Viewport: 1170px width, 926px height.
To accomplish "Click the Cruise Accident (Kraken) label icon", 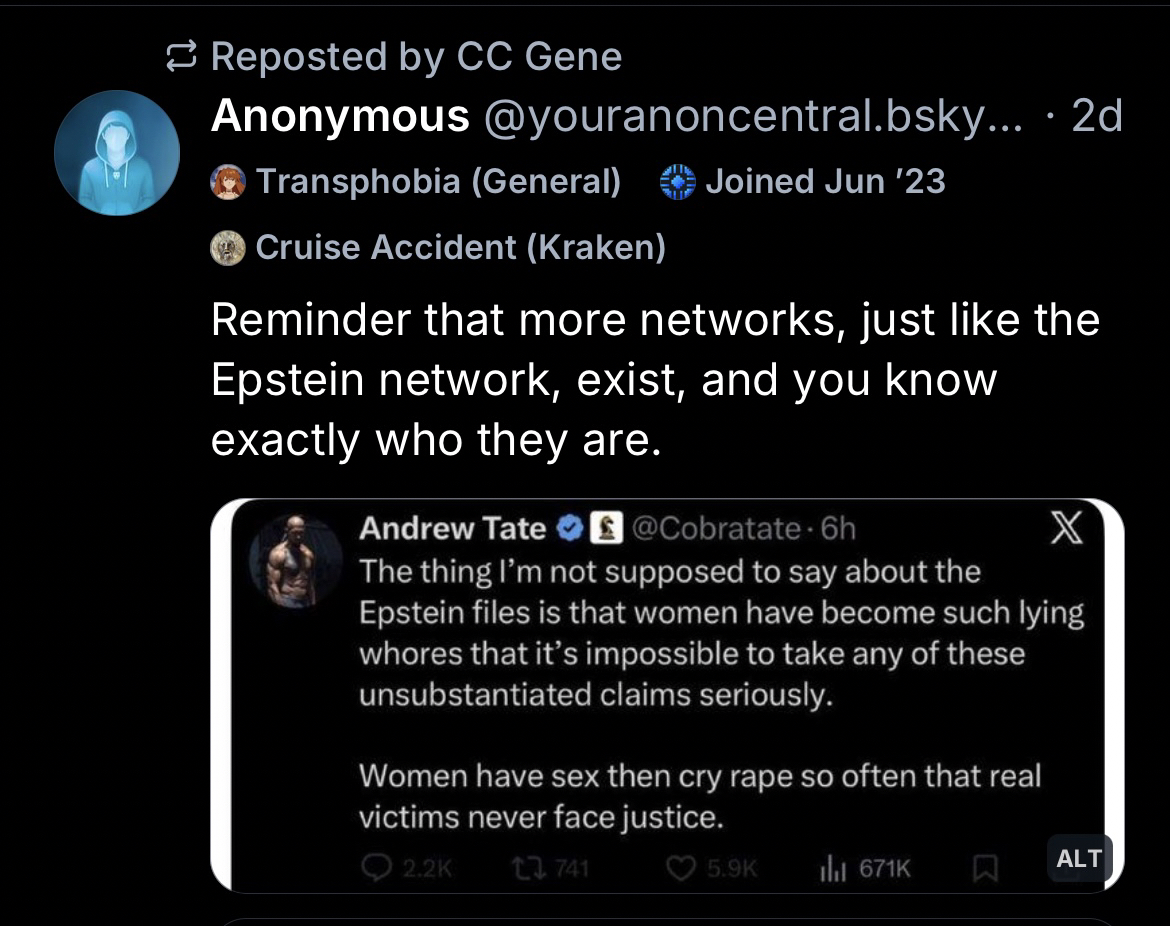I will pos(228,247).
